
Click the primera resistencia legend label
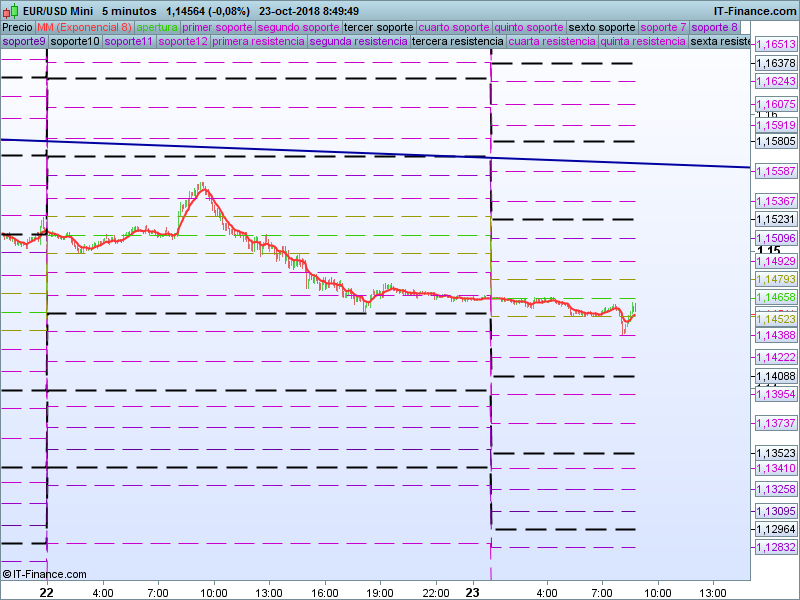coord(259,42)
